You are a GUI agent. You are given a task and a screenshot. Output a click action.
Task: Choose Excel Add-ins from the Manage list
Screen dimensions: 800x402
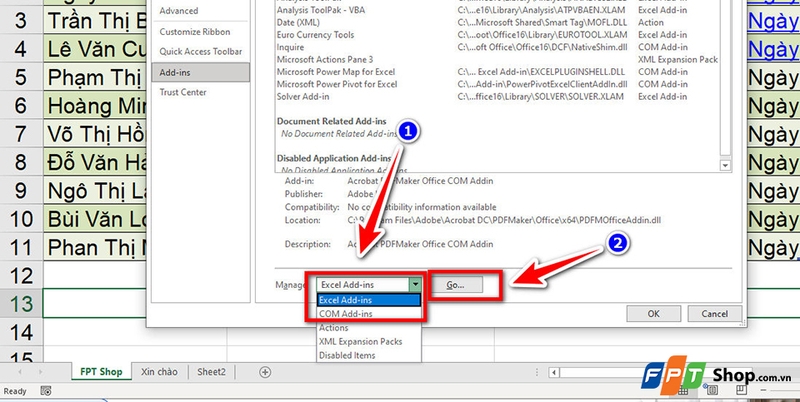369,300
